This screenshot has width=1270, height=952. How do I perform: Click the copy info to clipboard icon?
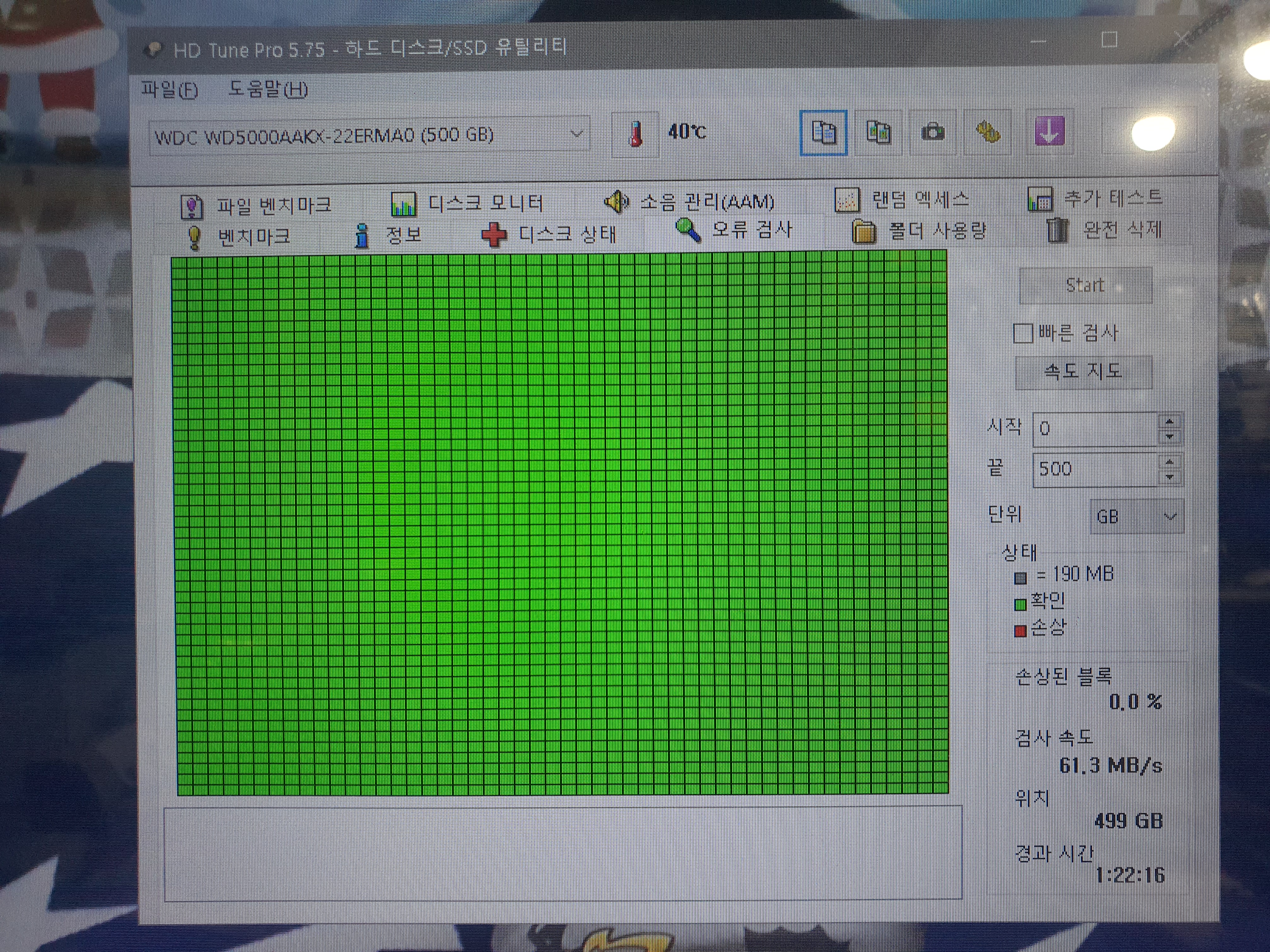click(823, 133)
